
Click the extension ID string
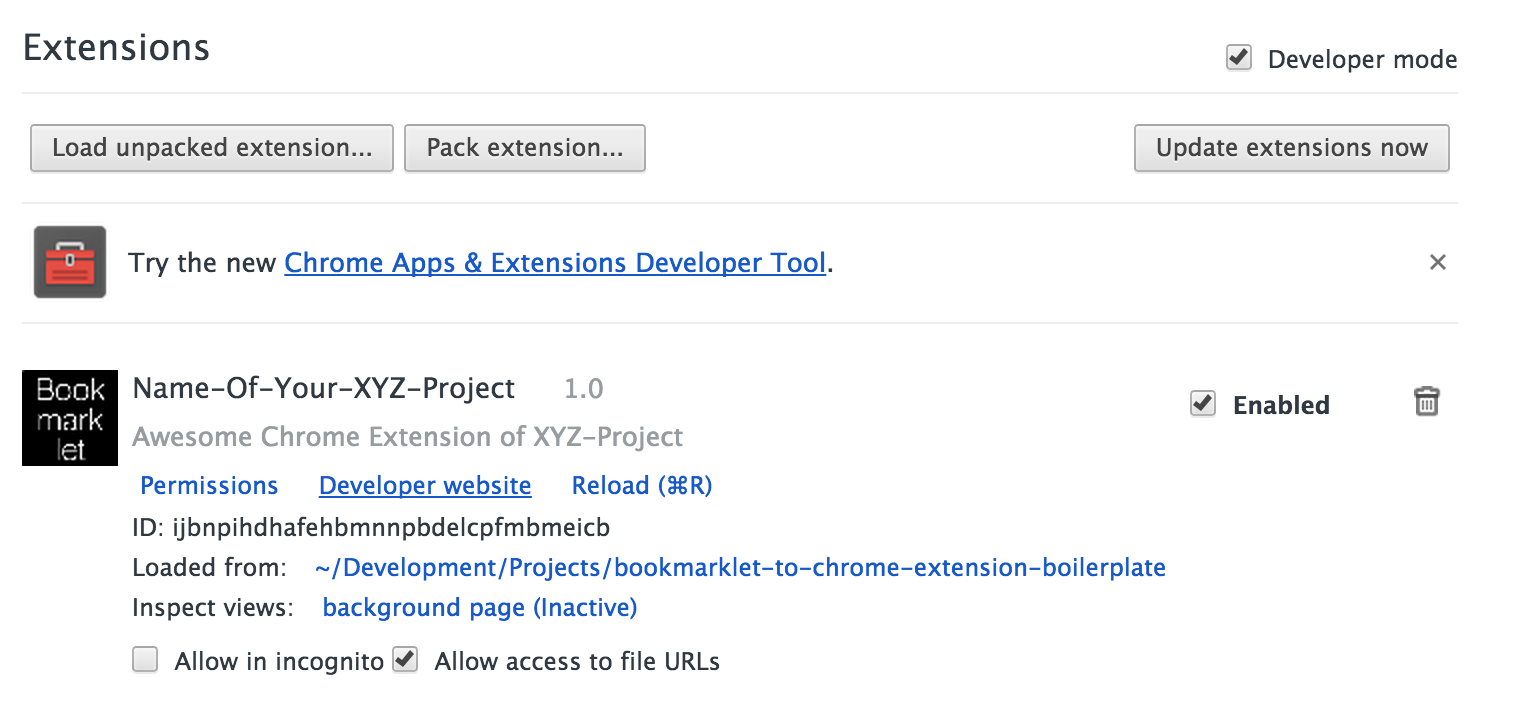(391, 527)
